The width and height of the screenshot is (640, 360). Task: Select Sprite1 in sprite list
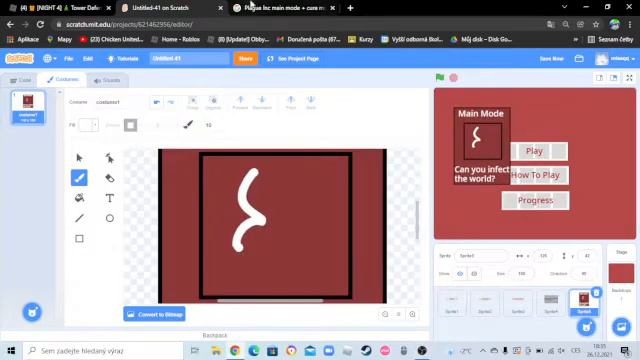(451, 302)
